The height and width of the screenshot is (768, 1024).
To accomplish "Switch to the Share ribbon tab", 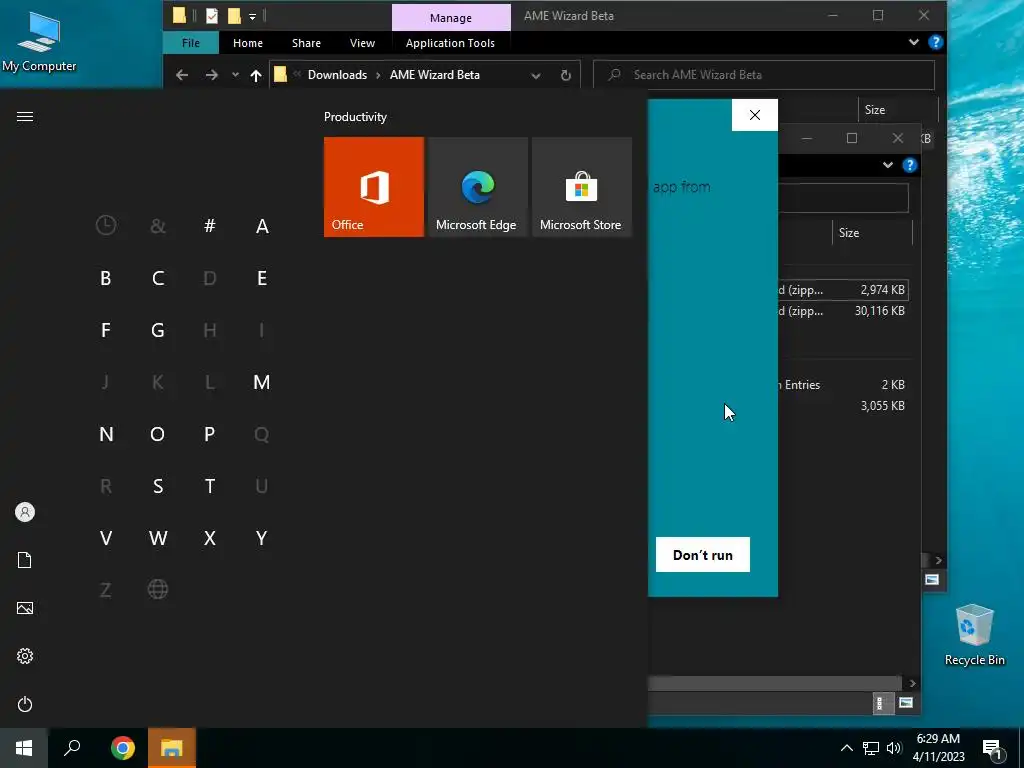I will 306,43.
